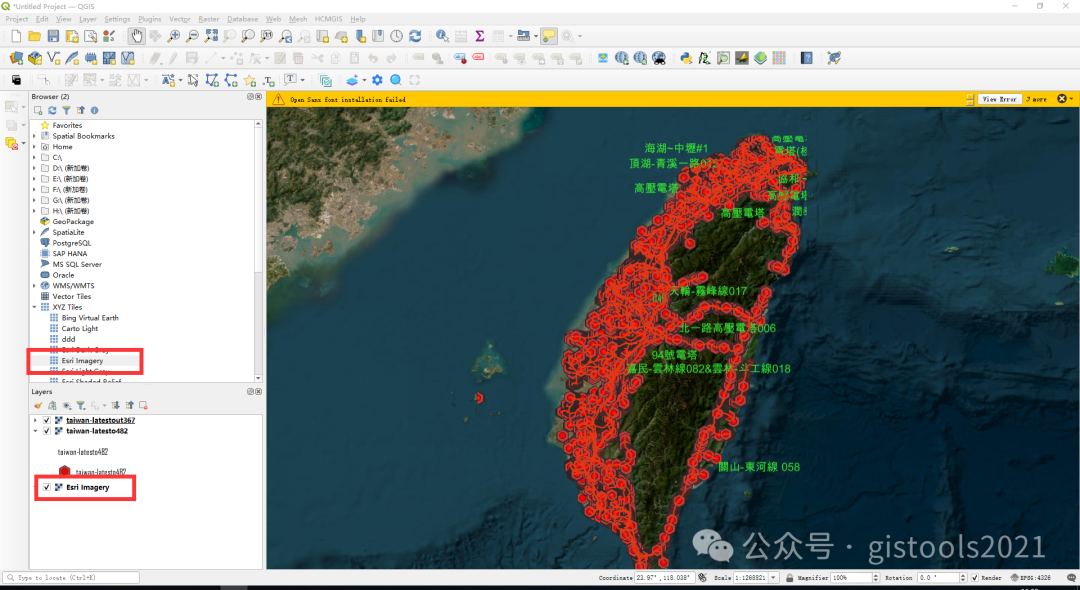
Task: Click the Type to locate search field
Action: [x=72, y=578]
